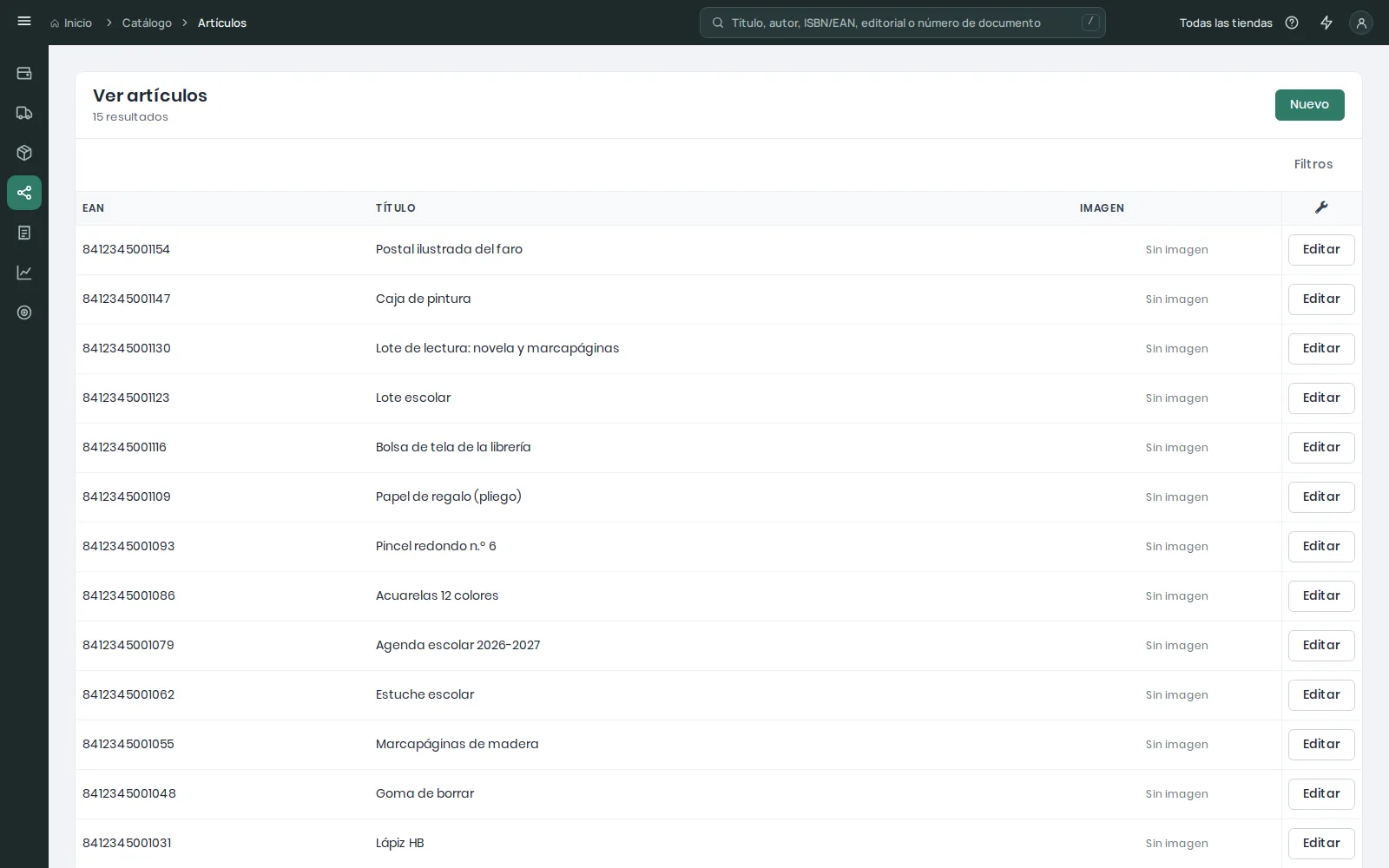Click the help question mark icon

coord(1292,23)
